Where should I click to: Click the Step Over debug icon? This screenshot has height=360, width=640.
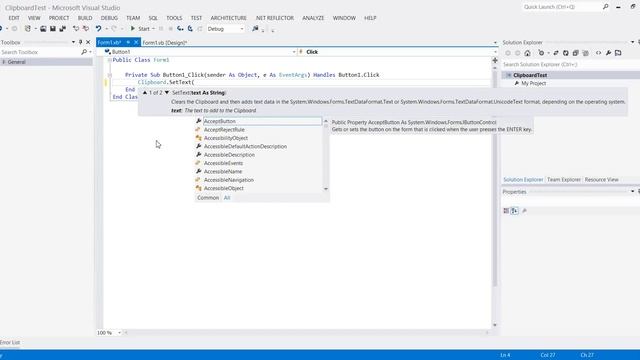[x=190, y=29]
